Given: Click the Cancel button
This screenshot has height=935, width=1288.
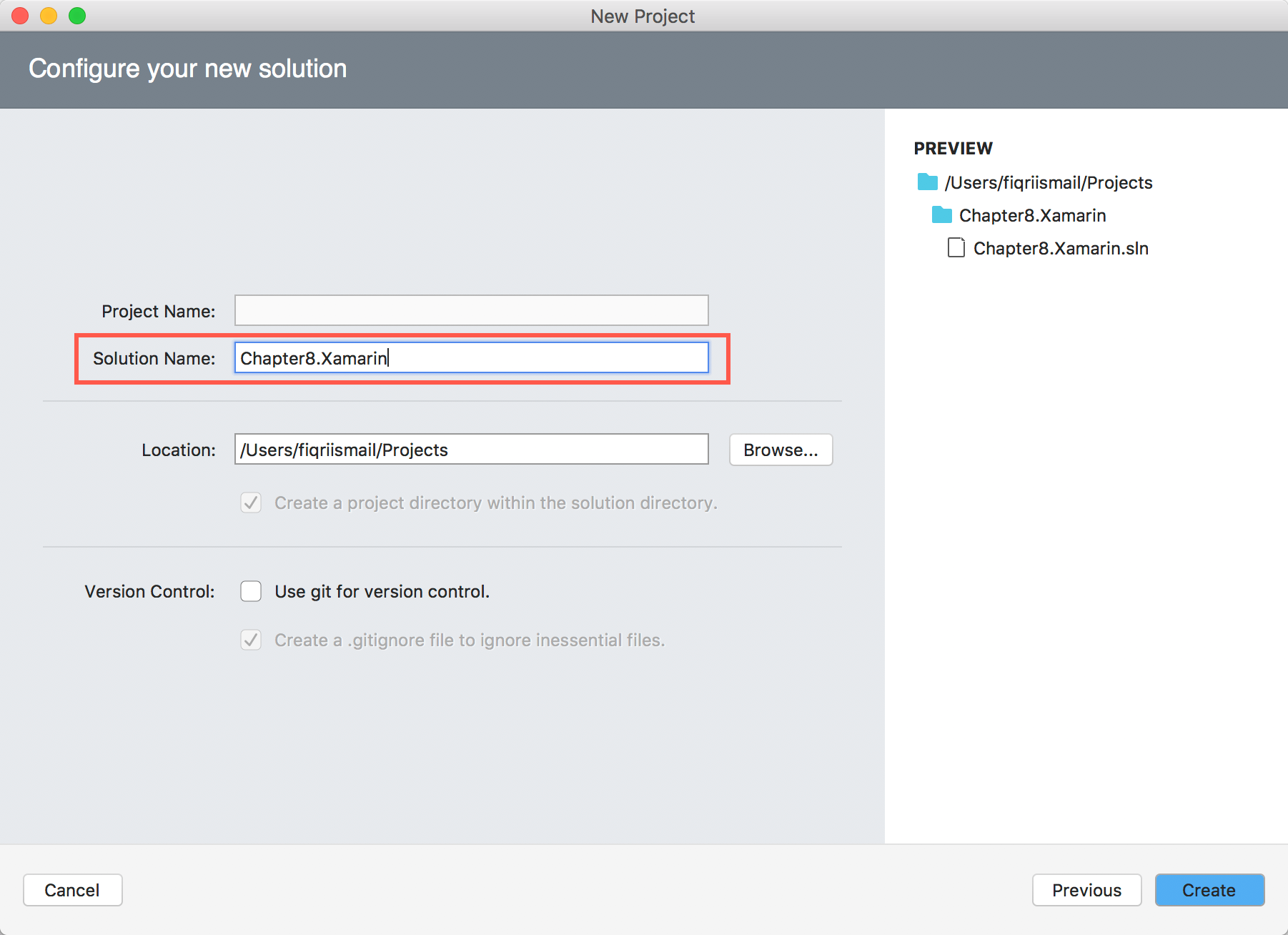Looking at the screenshot, I should (72, 890).
